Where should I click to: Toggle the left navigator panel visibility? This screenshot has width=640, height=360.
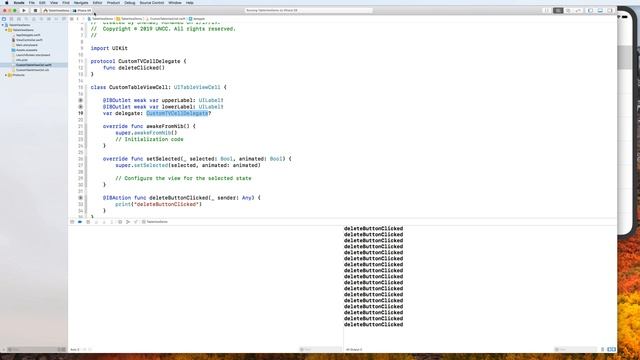(x=590, y=10)
